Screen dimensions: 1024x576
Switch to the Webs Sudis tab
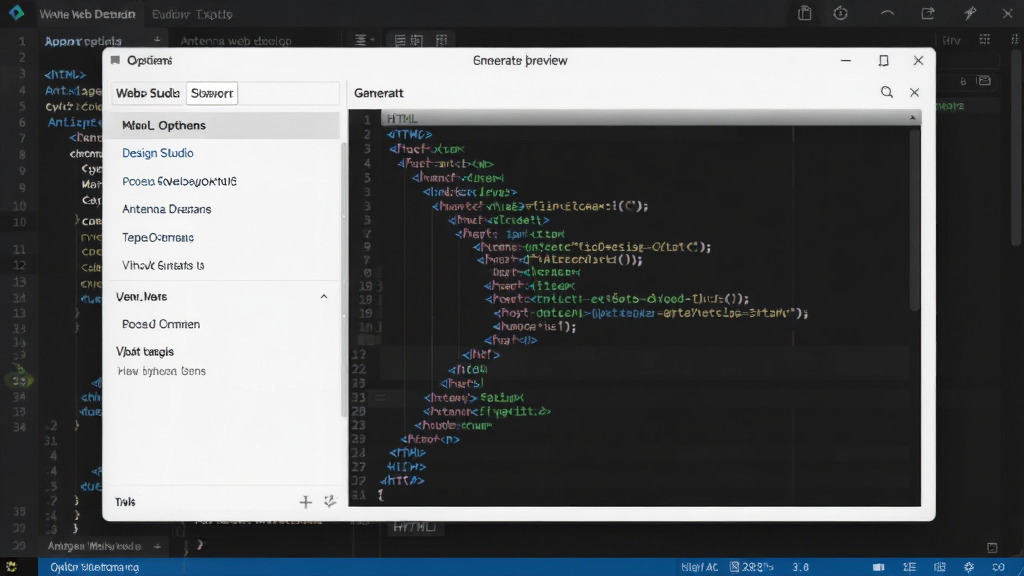point(148,93)
